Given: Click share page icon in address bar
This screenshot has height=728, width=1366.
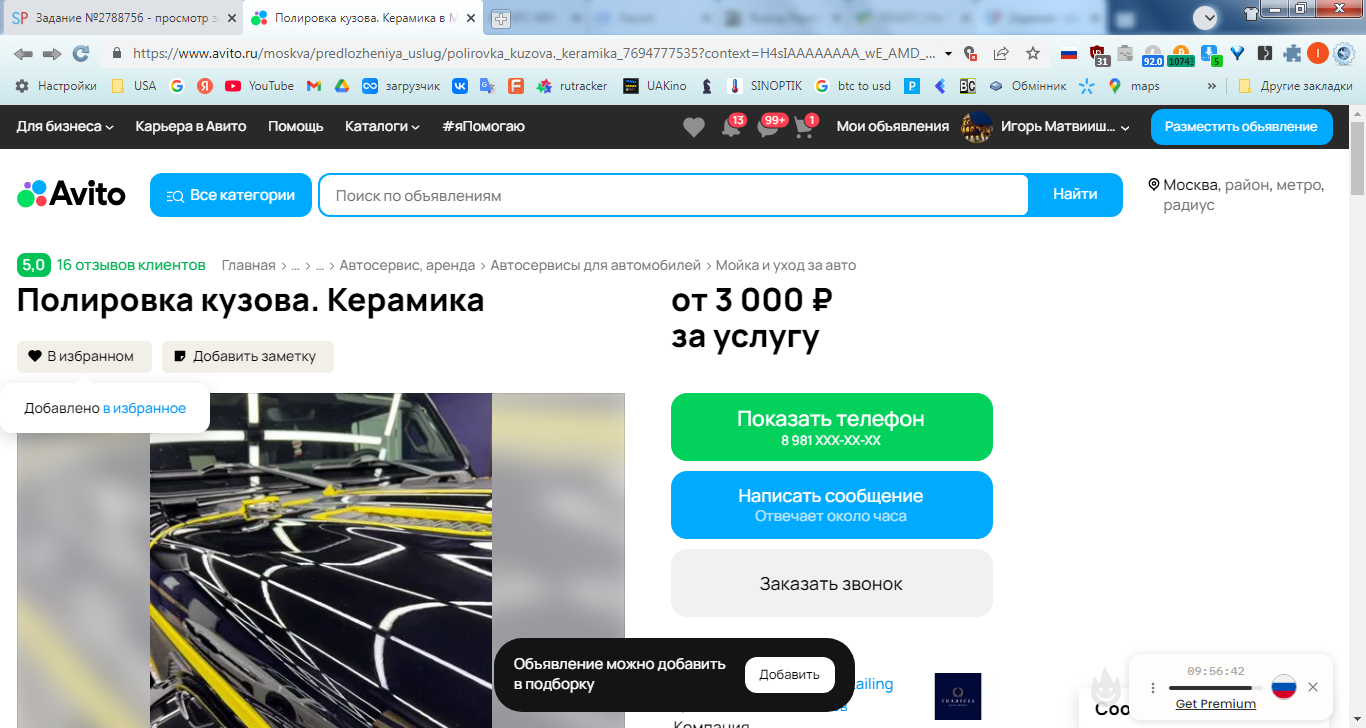Looking at the screenshot, I should click(1001, 53).
